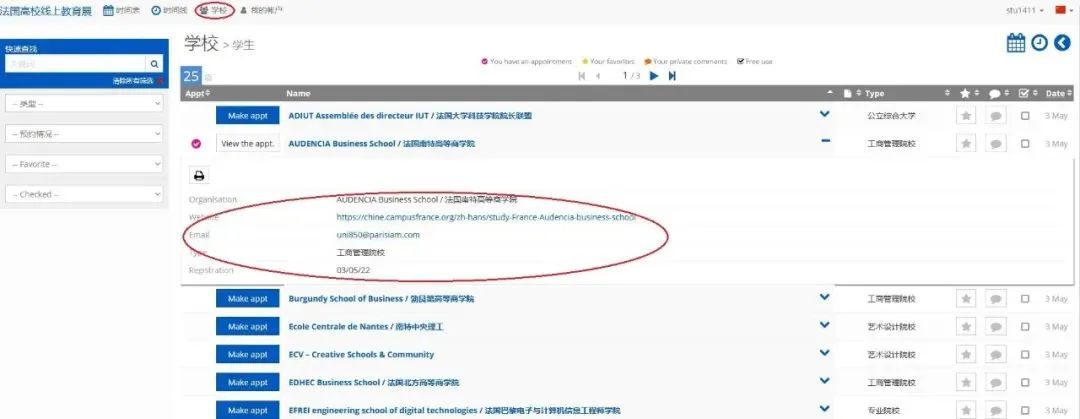Click the quick search text field

[x=75, y=64]
